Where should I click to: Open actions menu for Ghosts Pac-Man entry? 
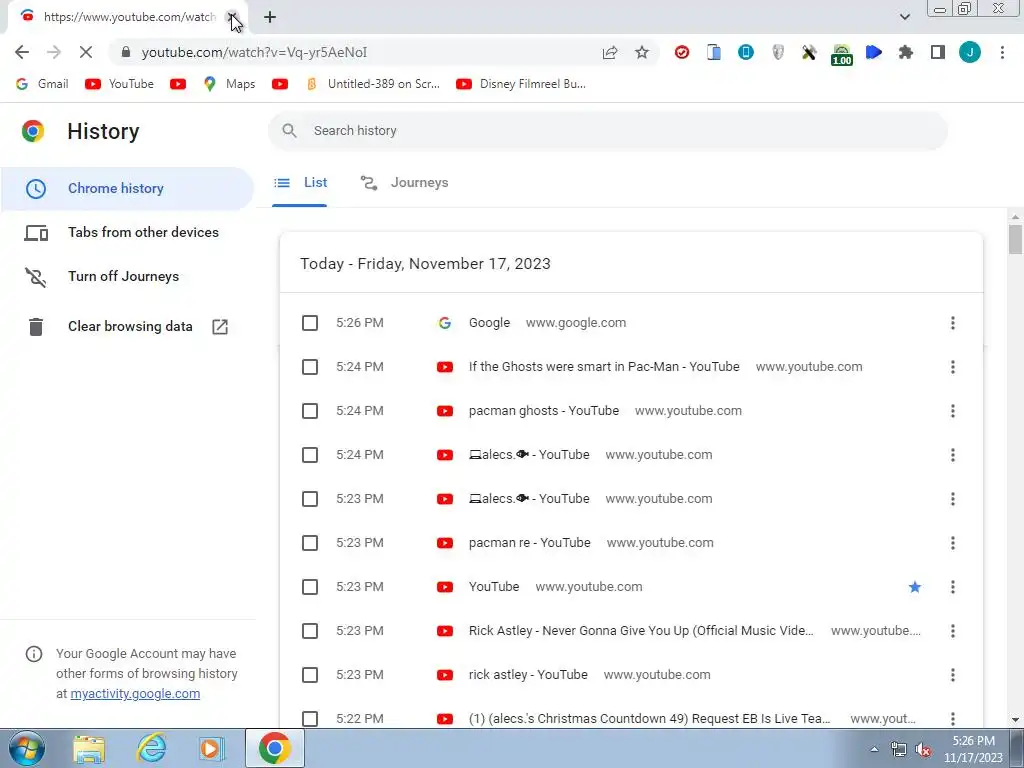[x=953, y=367]
